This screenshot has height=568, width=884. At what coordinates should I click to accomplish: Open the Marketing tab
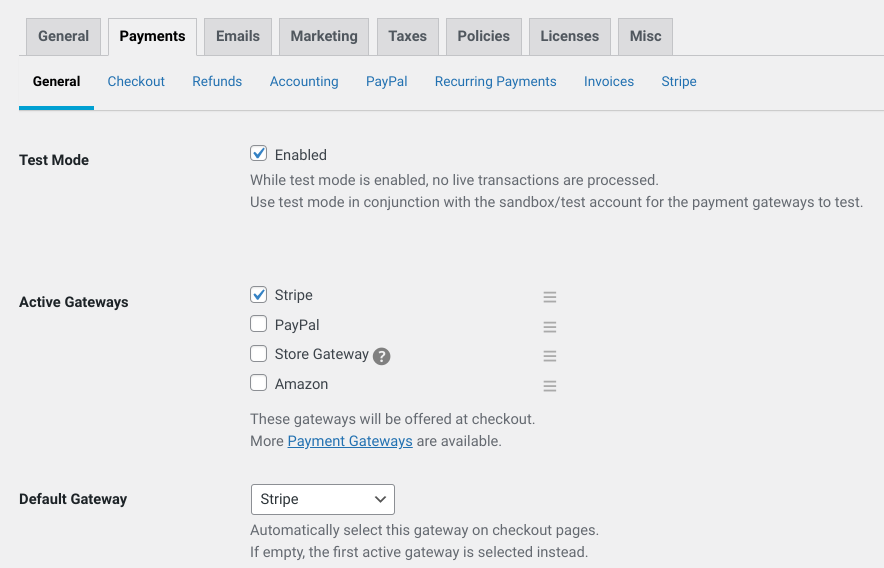324,36
